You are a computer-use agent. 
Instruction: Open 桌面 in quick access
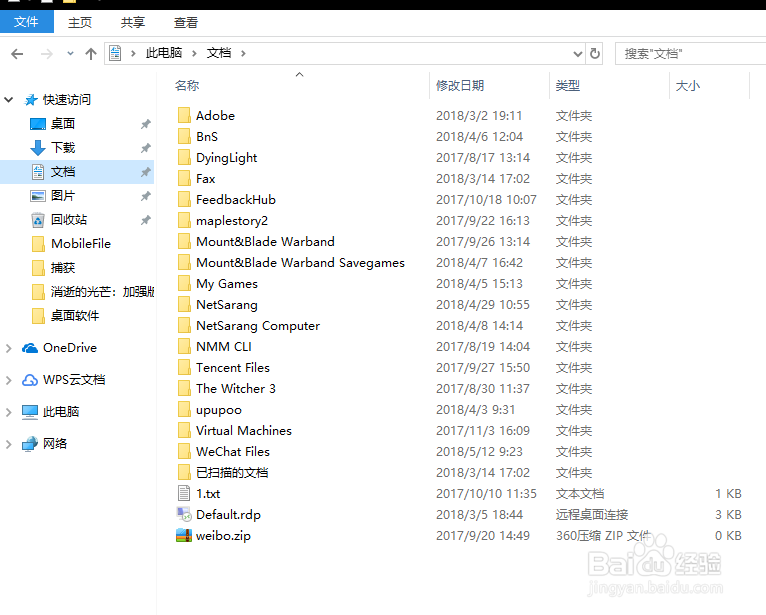pos(63,124)
